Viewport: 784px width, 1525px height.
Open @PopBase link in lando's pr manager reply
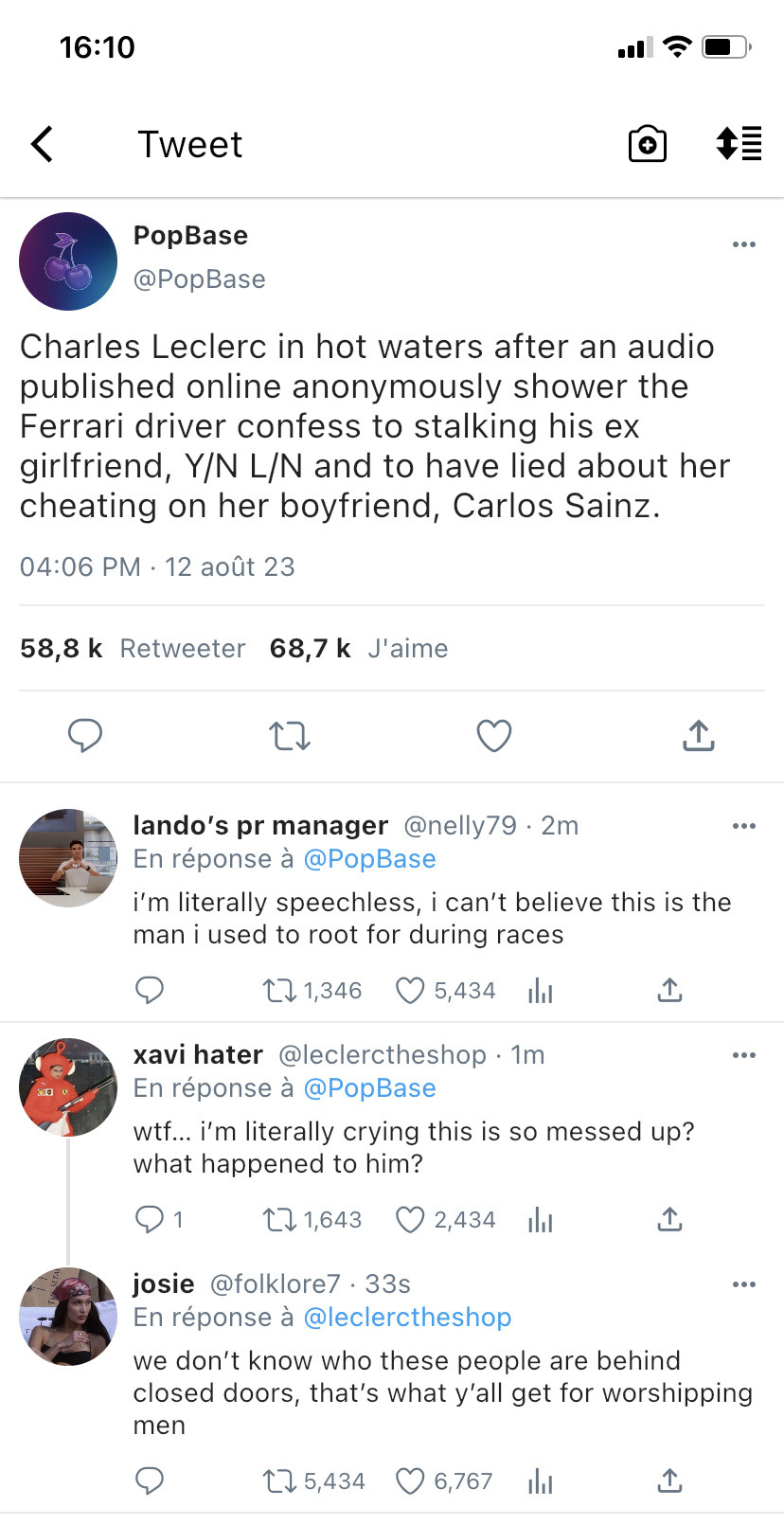pyautogui.click(x=369, y=859)
